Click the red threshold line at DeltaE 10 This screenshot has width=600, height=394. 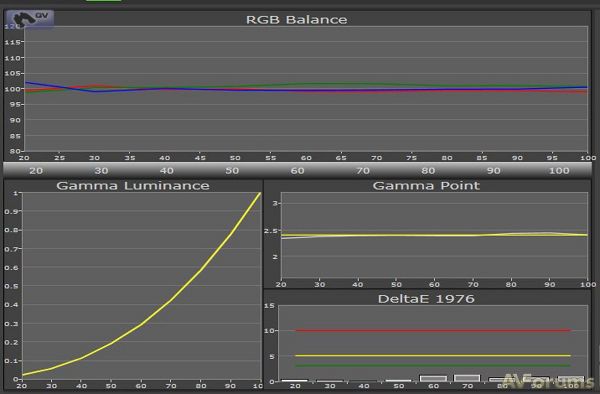point(433,330)
